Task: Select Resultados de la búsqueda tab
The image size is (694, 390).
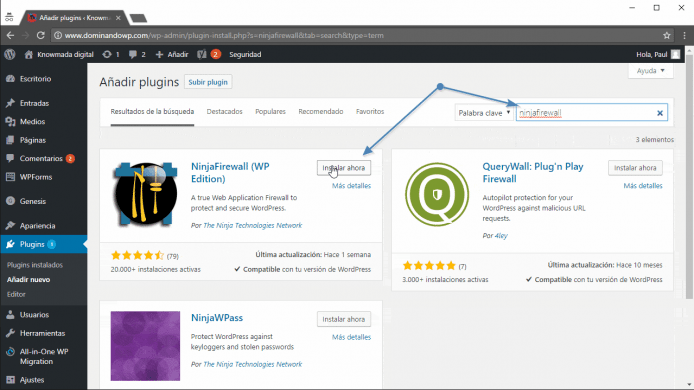Action: [x=152, y=112]
